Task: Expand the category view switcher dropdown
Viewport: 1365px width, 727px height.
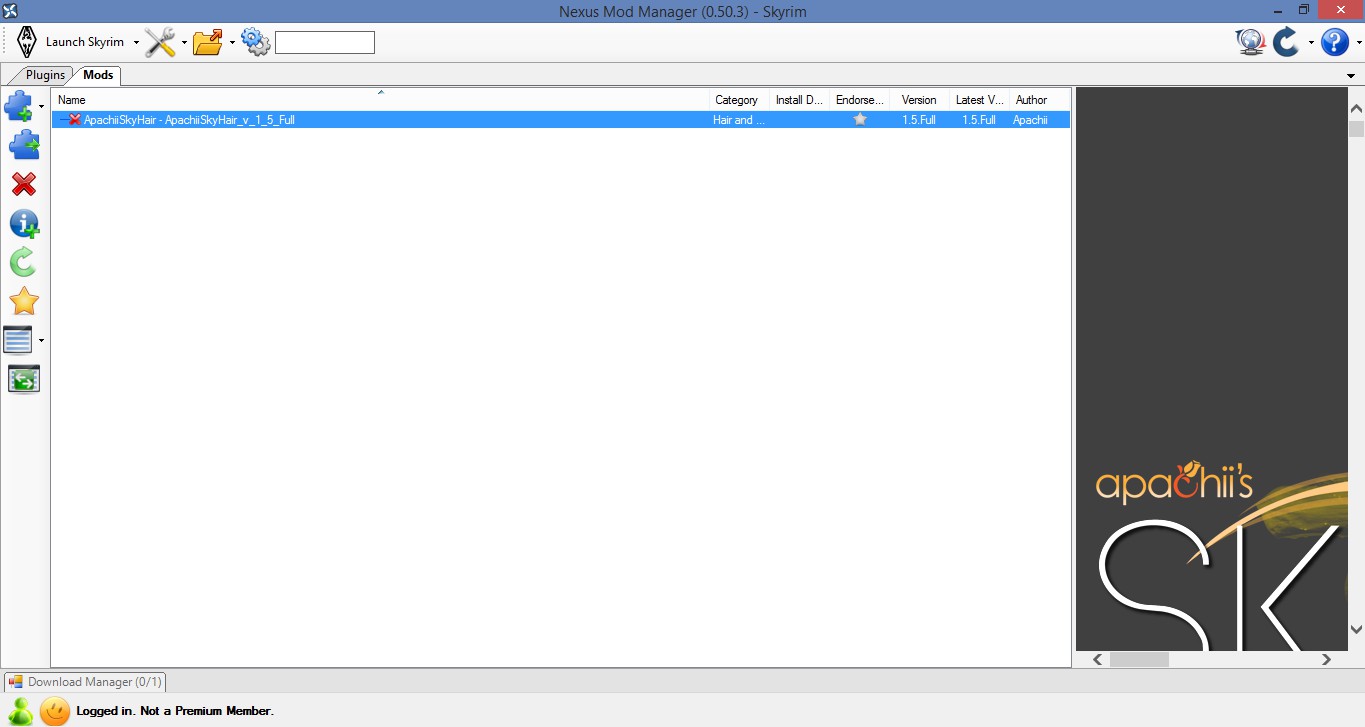Action: [x=41, y=341]
